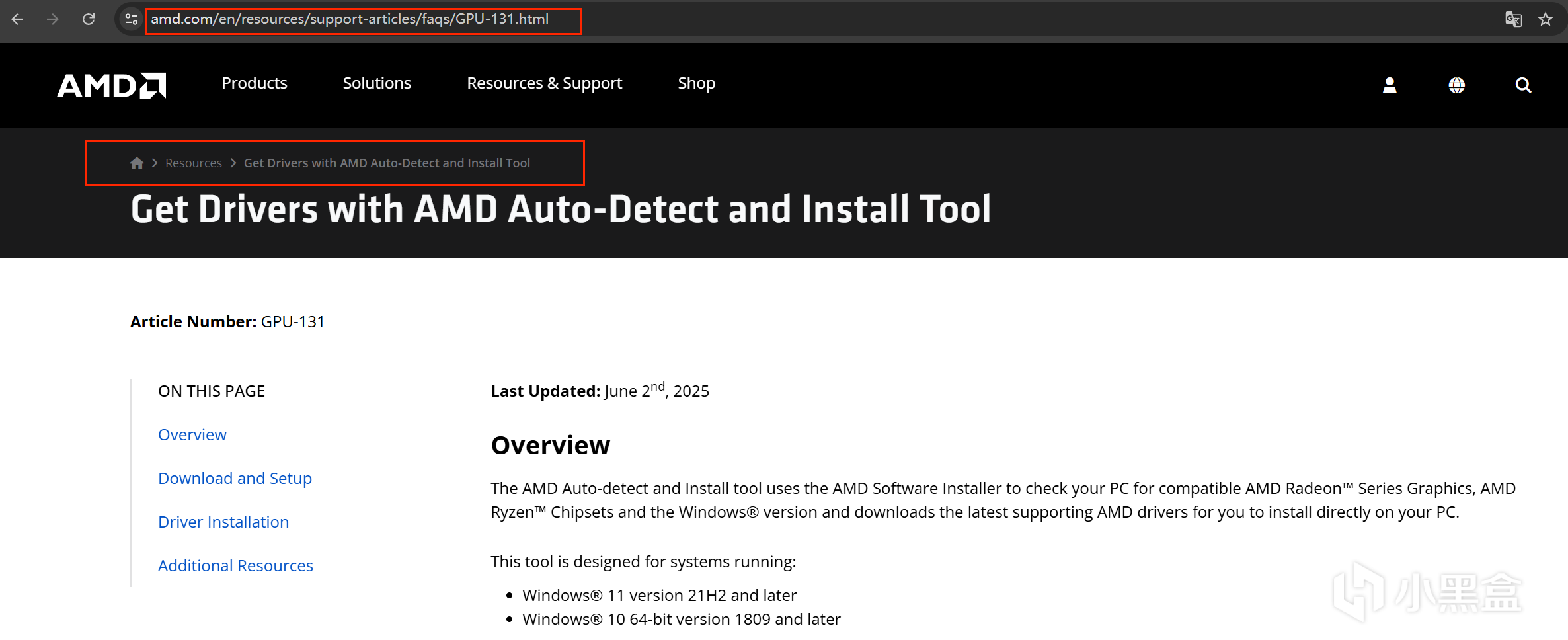1568x640 pixels.
Task: Open the Solutions menu
Action: pos(377,83)
